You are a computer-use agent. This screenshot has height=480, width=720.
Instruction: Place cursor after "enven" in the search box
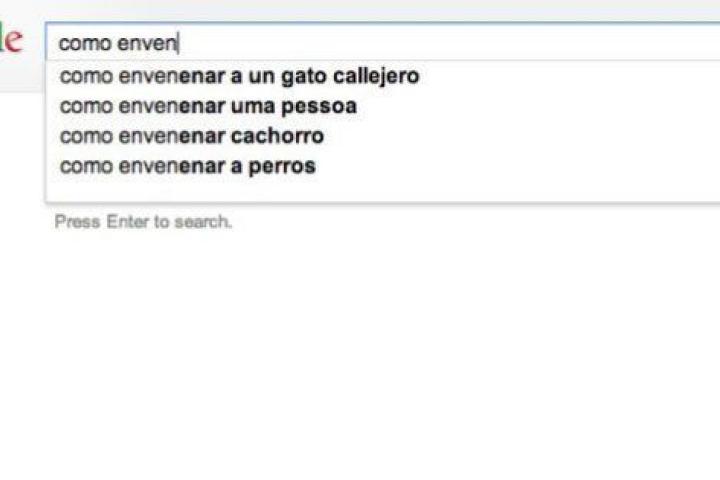point(178,43)
